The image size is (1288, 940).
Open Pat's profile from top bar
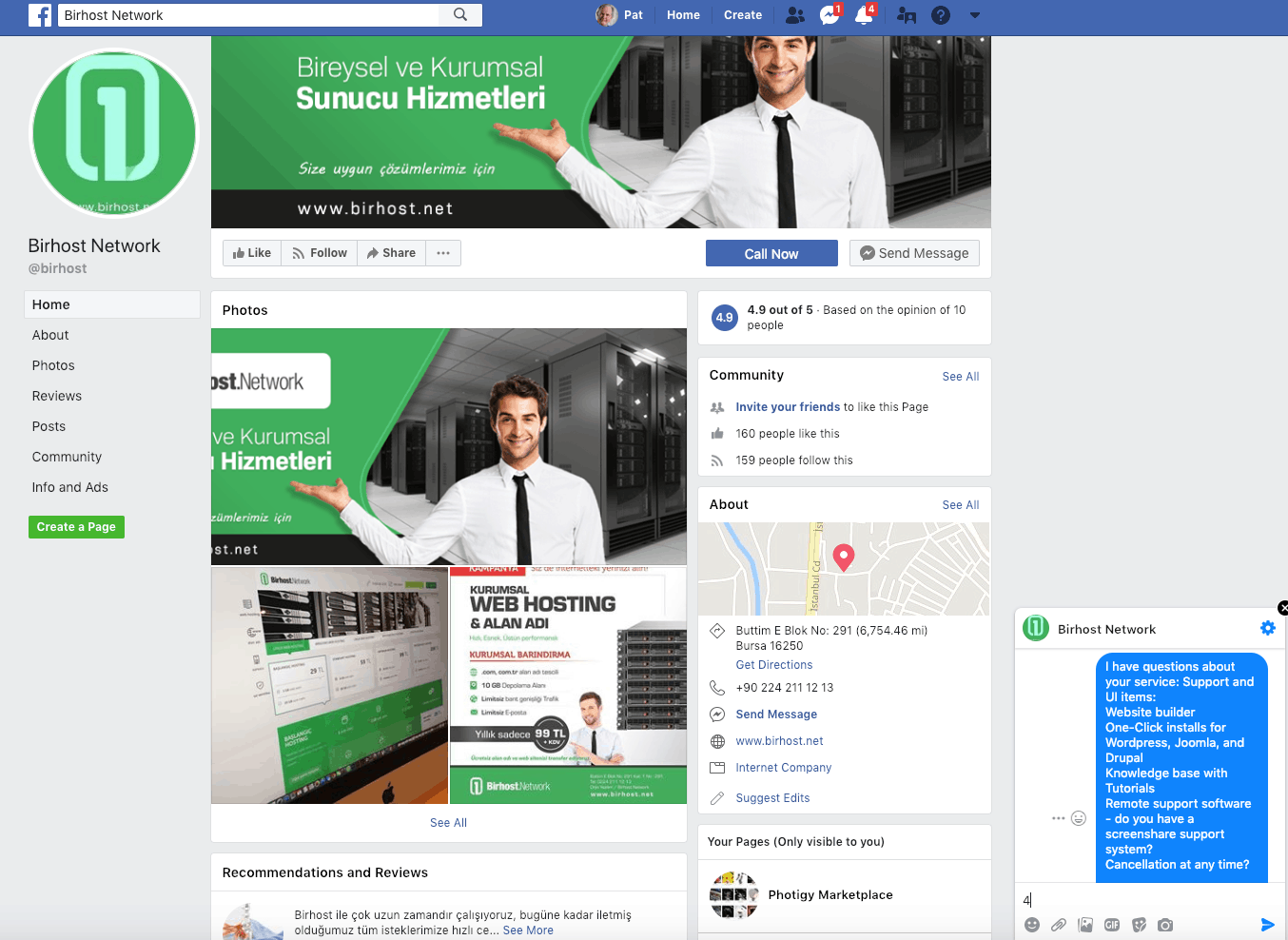pyautogui.click(x=619, y=15)
